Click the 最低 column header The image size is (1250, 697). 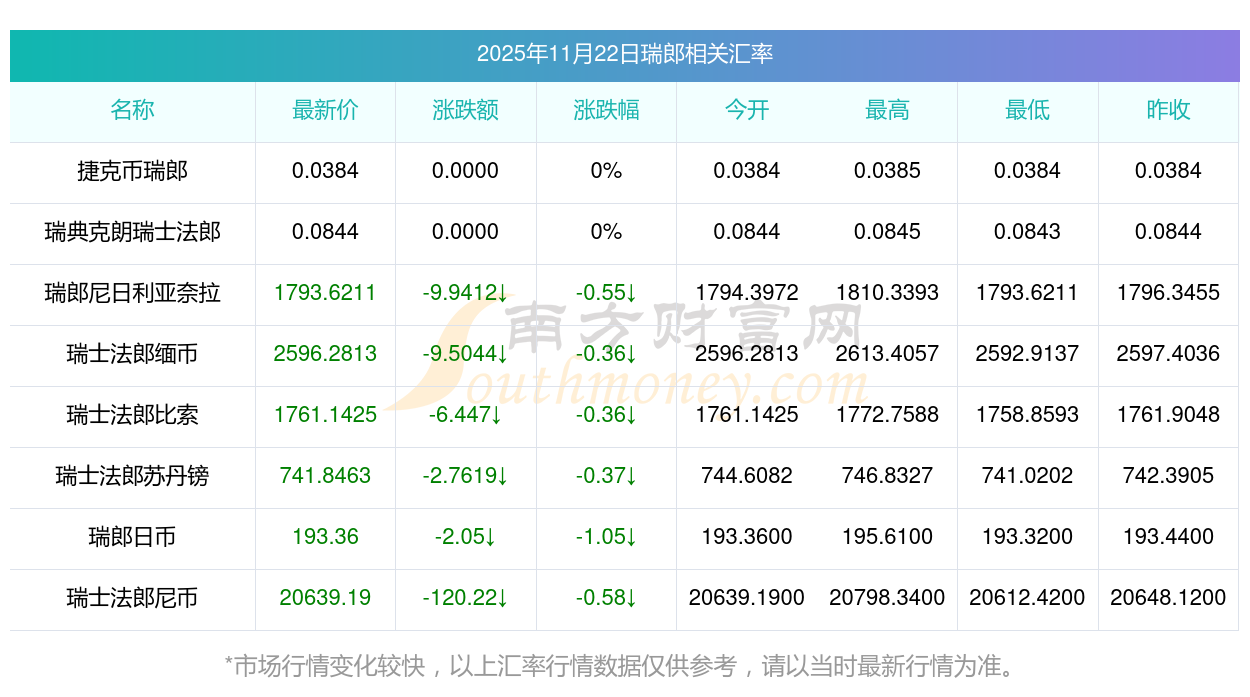point(1027,110)
